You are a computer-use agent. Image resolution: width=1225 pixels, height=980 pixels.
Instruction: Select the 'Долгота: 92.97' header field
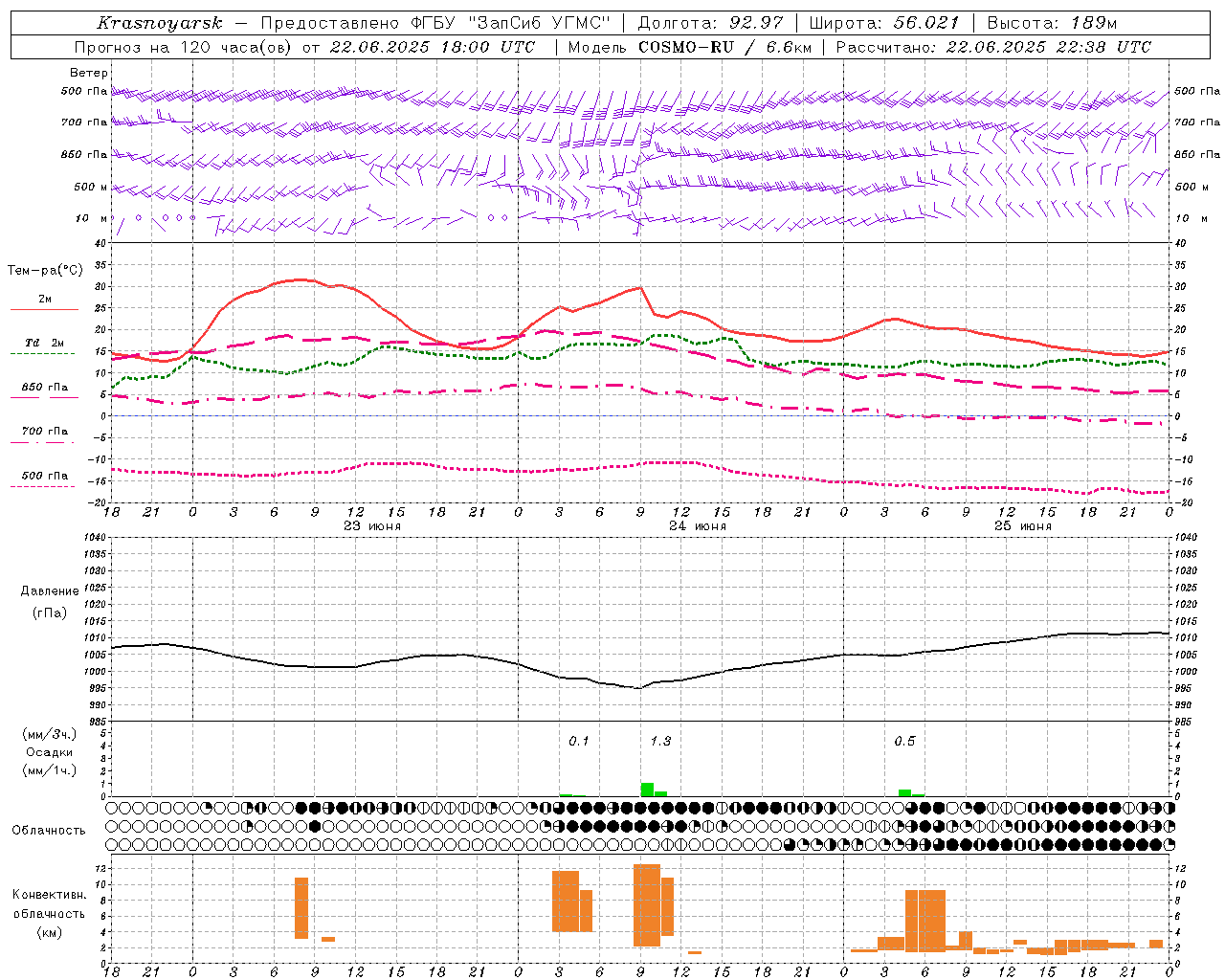coord(710,23)
